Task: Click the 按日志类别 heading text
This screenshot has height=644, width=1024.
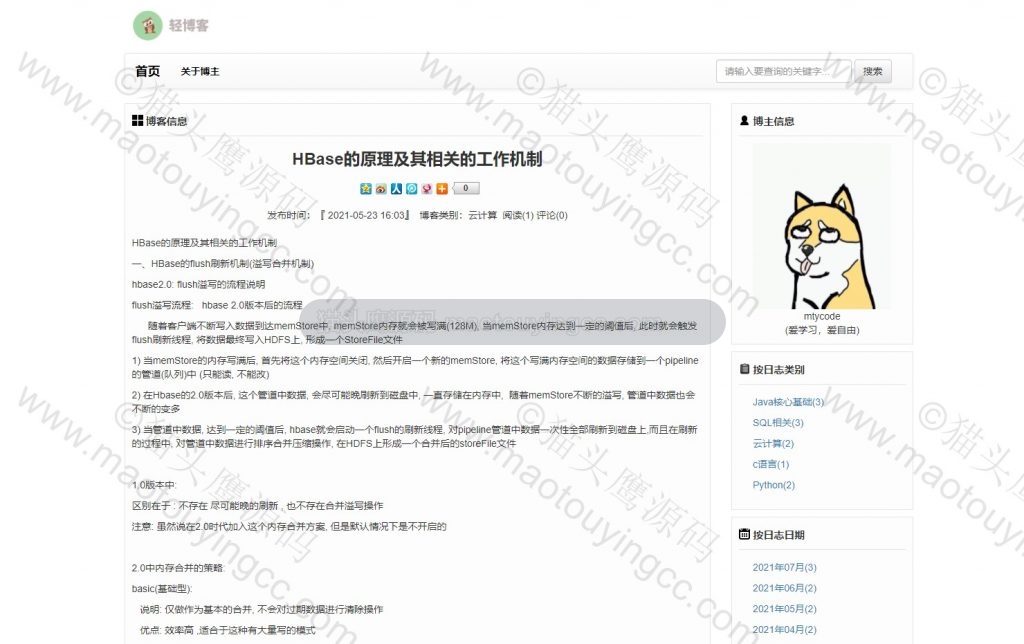Action: pyautogui.click(x=778, y=370)
